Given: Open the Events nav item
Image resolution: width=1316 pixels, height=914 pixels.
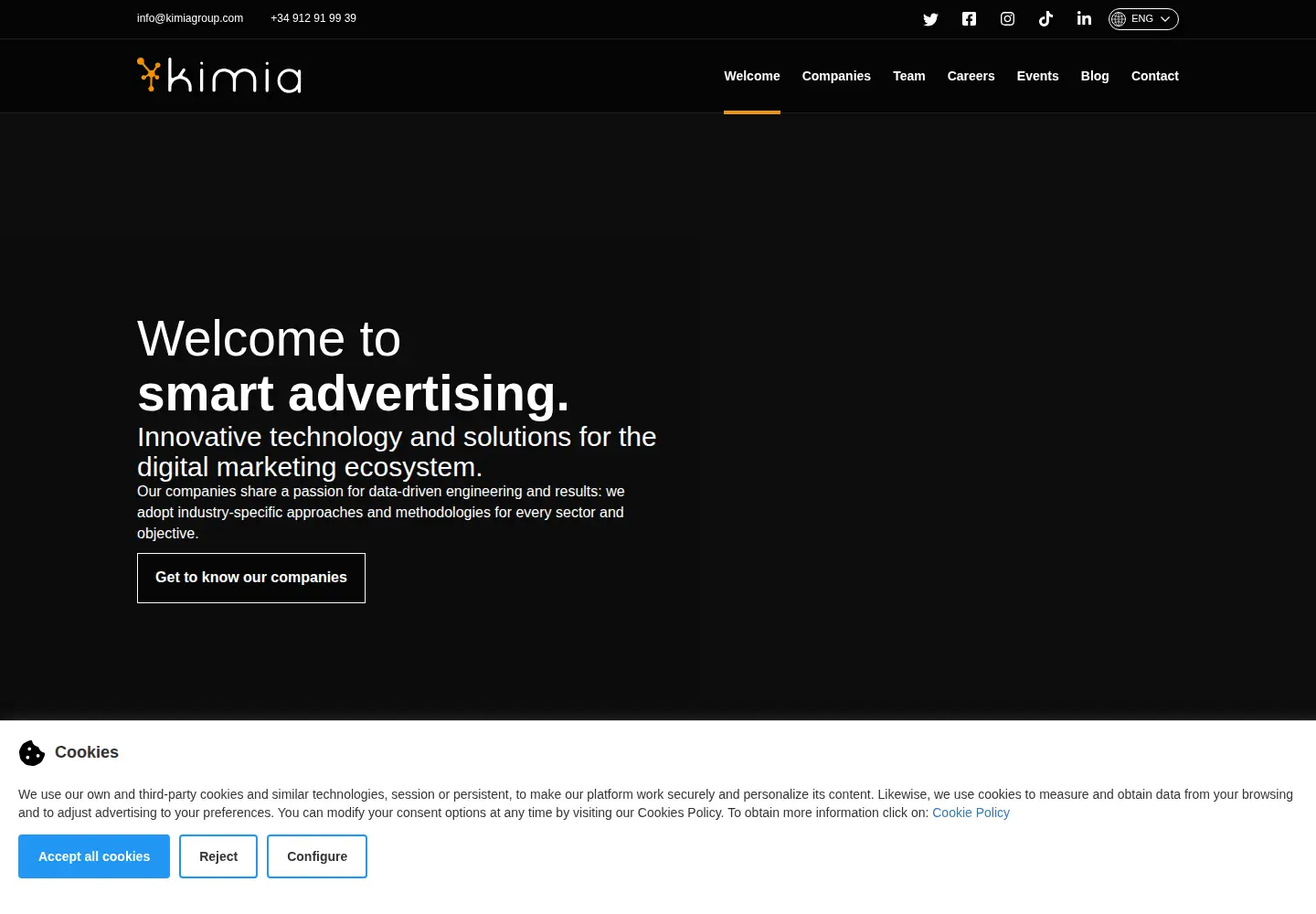Looking at the screenshot, I should pyautogui.click(x=1038, y=76).
